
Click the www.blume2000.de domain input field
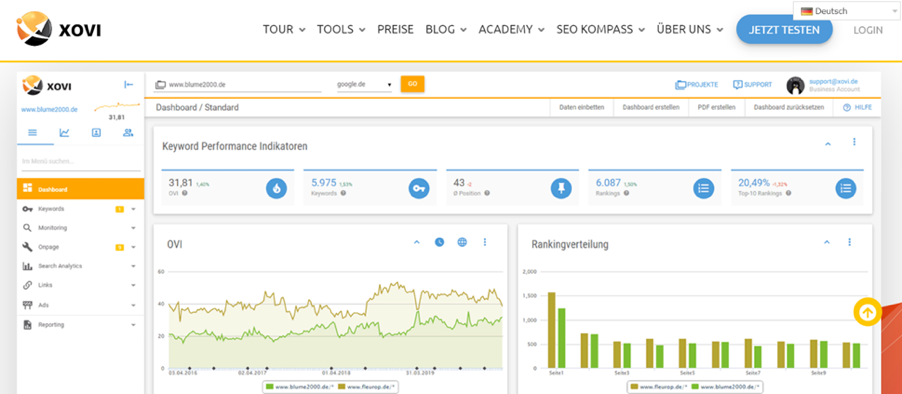point(244,85)
